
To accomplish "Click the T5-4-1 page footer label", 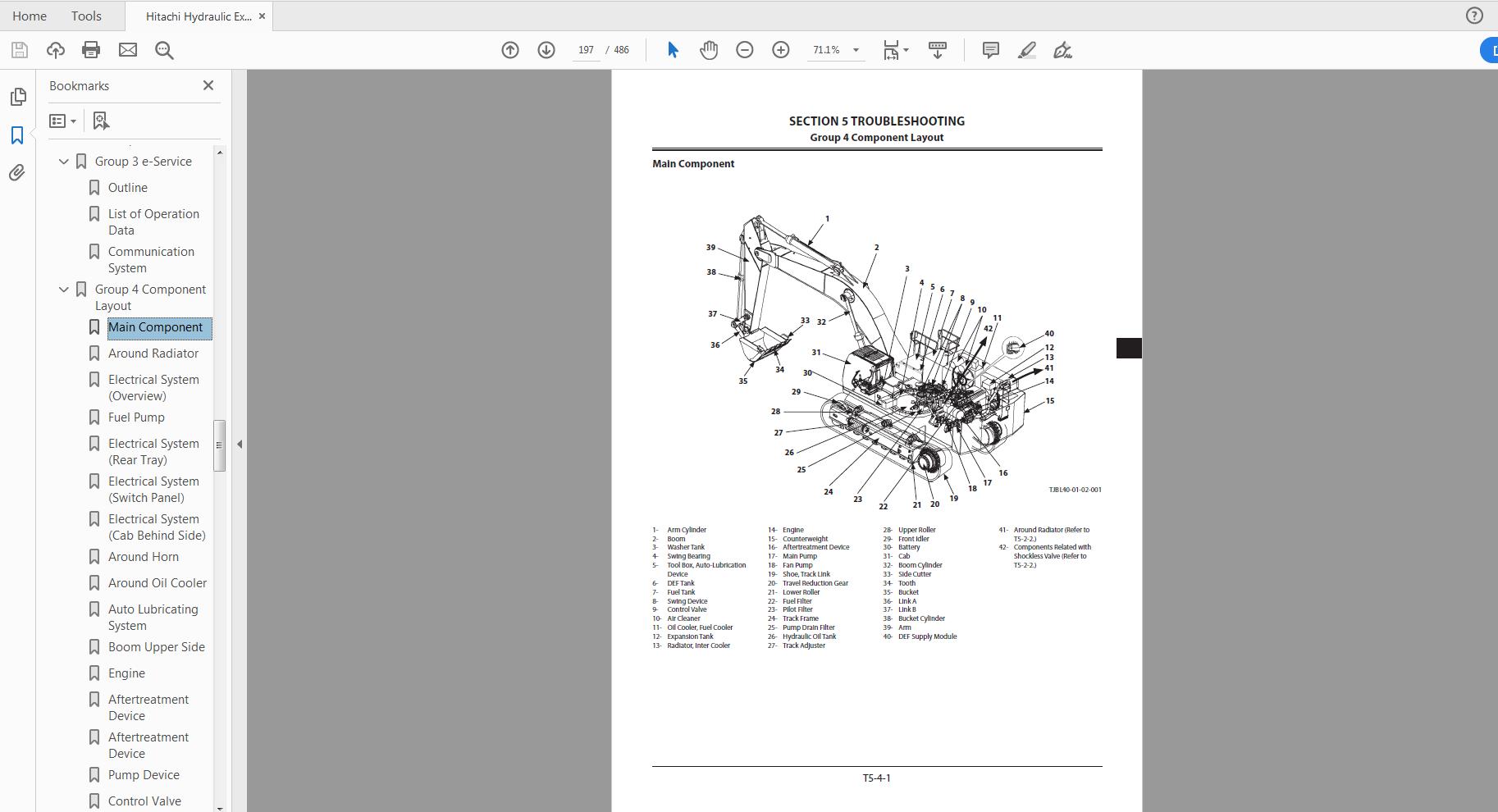I will click(876, 778).
